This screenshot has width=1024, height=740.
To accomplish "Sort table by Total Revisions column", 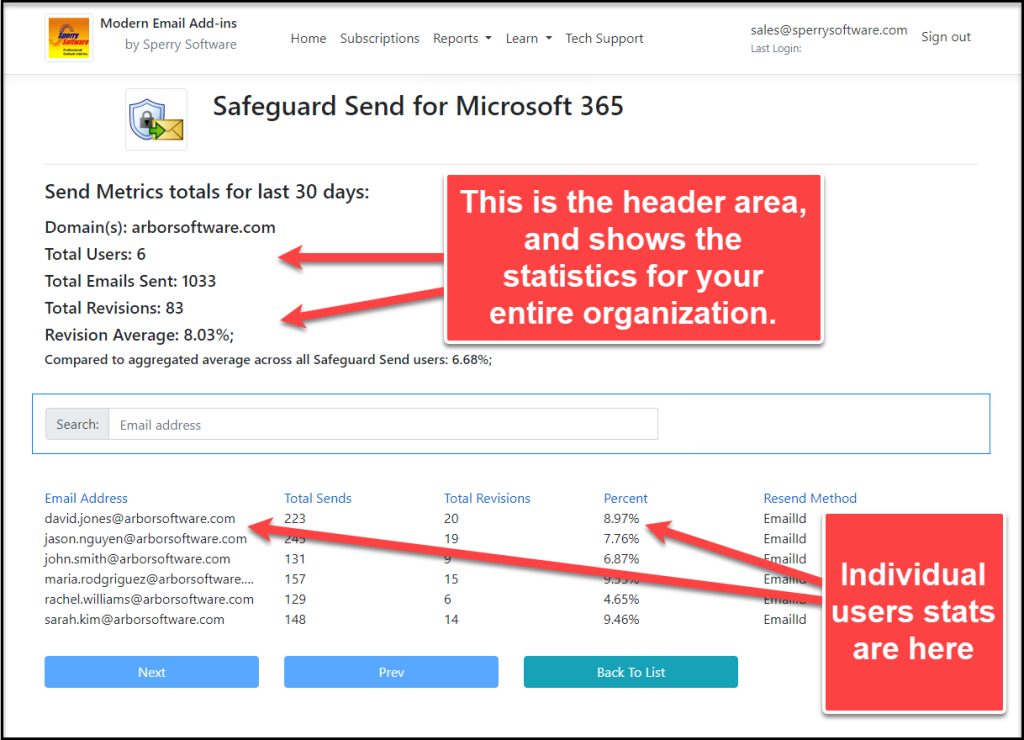I will (x=487, y=498).
